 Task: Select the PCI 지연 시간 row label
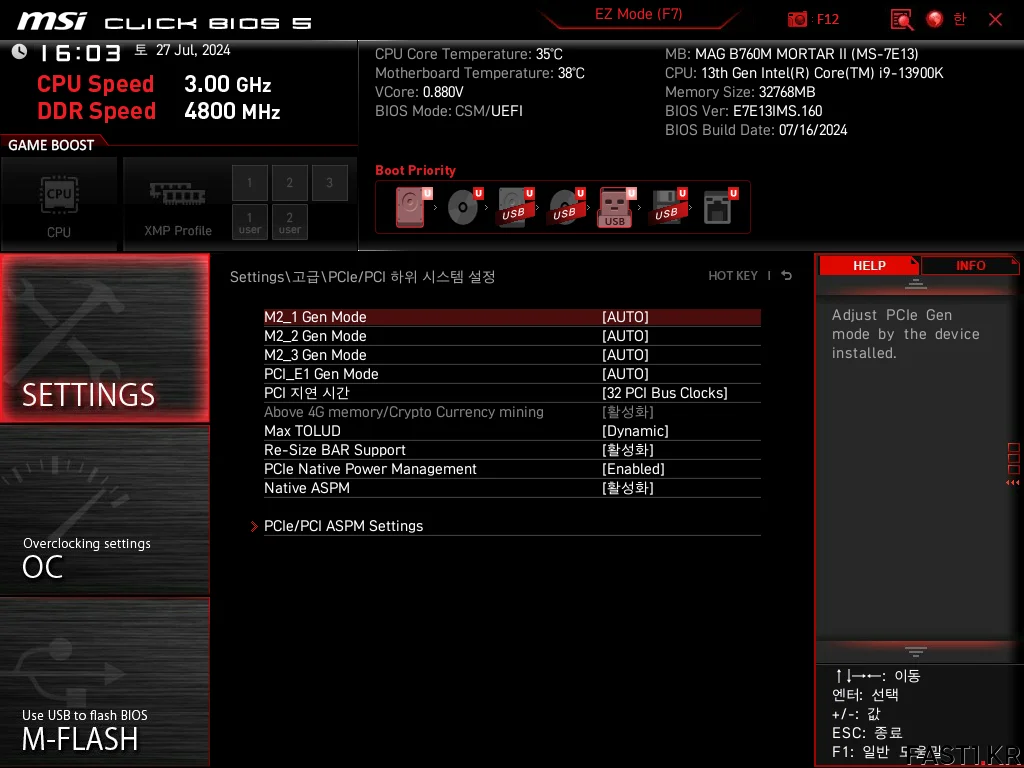click(306, 392)
